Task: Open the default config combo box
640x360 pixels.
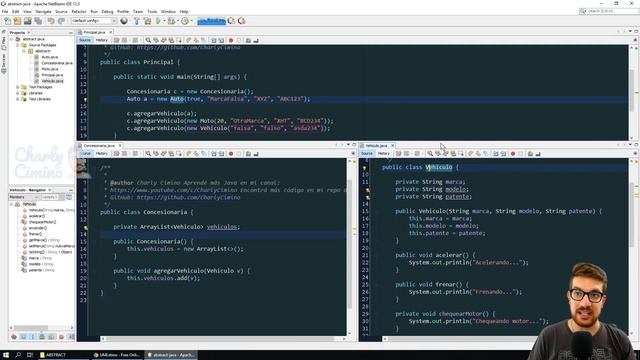Action: click(94, 21)
